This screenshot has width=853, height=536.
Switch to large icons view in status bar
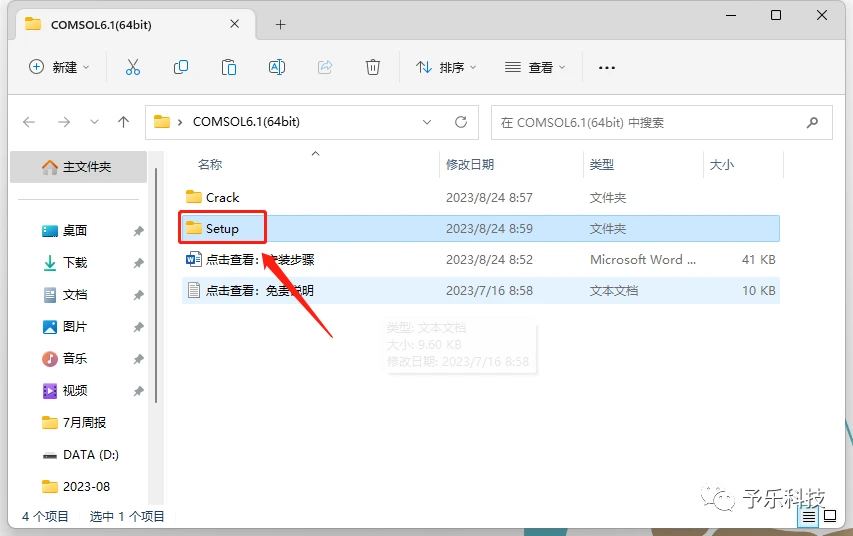(x=830, y=516)
